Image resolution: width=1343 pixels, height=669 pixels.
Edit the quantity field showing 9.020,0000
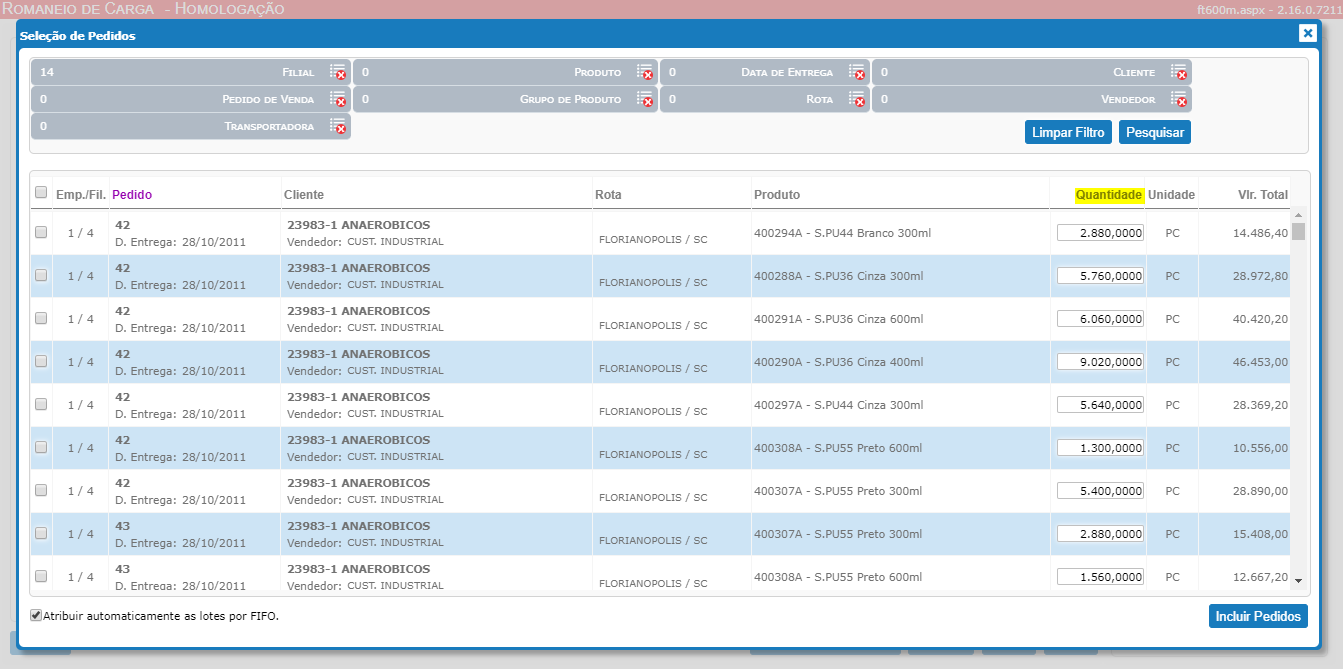point(1100,362)
